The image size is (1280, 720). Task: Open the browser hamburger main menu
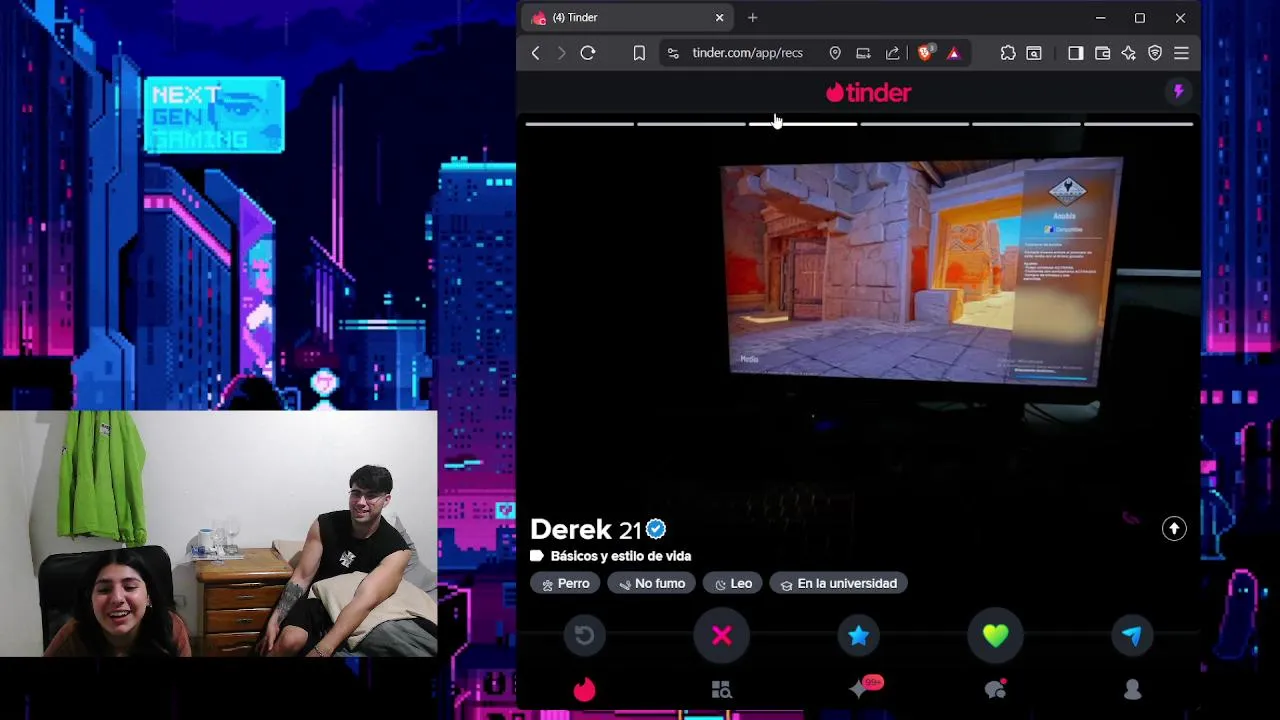coord(1181,53)
